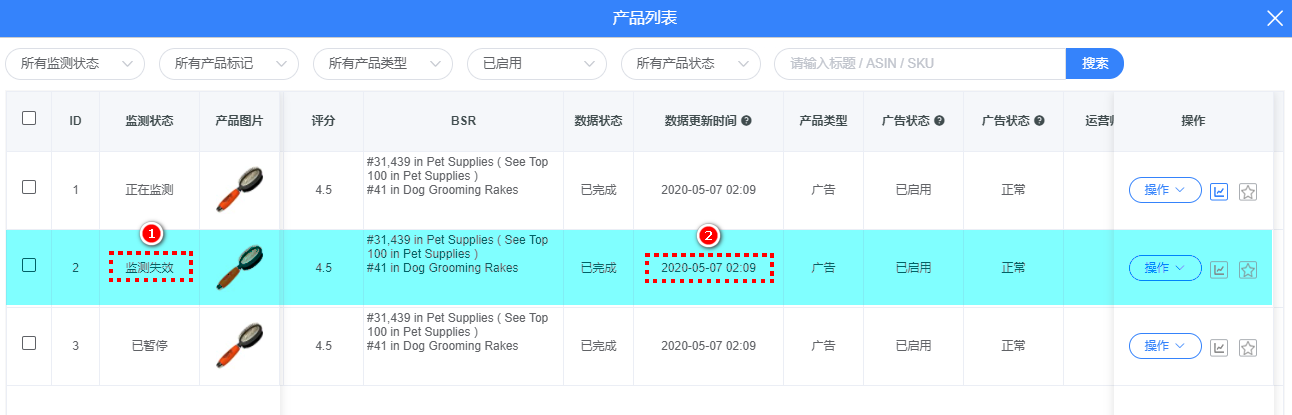Click help icon beside first 广告状态 header
This screenshot has height=415, width=1292.
[x=938, y=121]
